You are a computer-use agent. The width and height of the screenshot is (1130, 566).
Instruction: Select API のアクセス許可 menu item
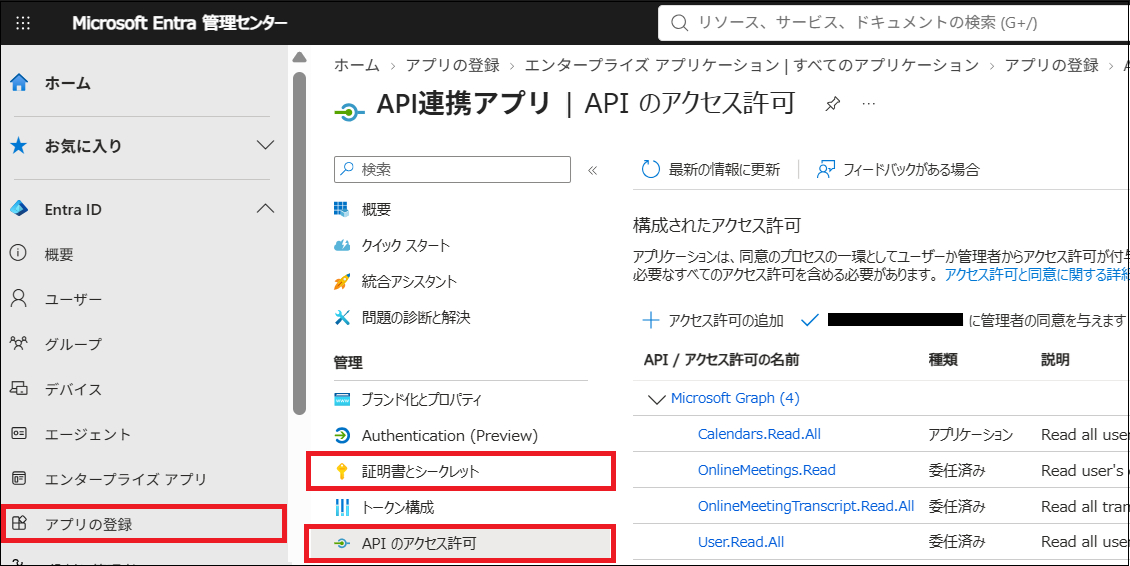click(x=461, y=544)
